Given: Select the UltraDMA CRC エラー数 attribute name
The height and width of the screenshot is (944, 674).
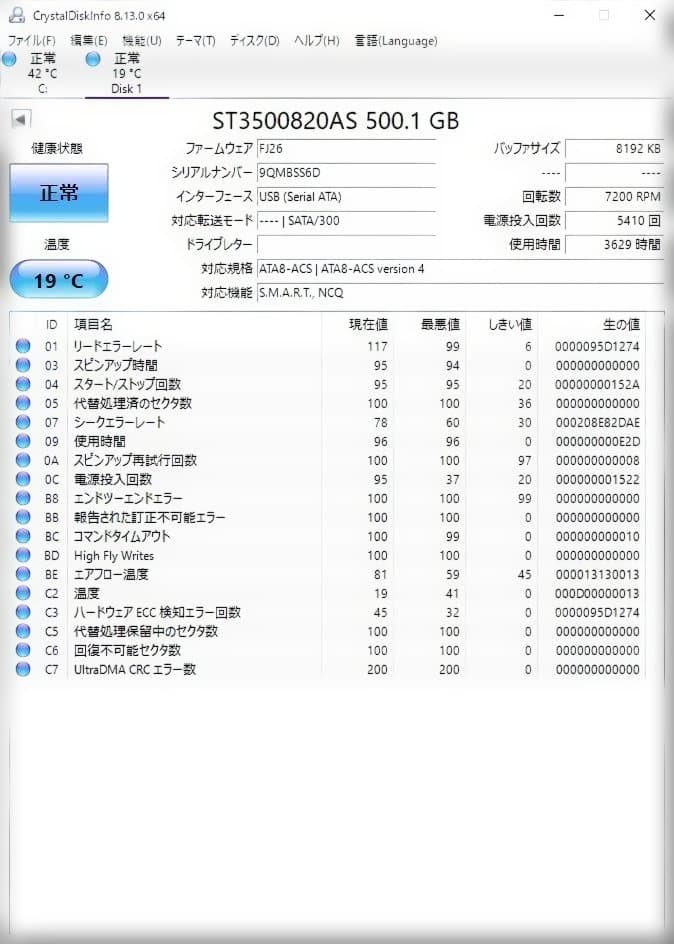Looking at the screenshot, I should [135, 669].
